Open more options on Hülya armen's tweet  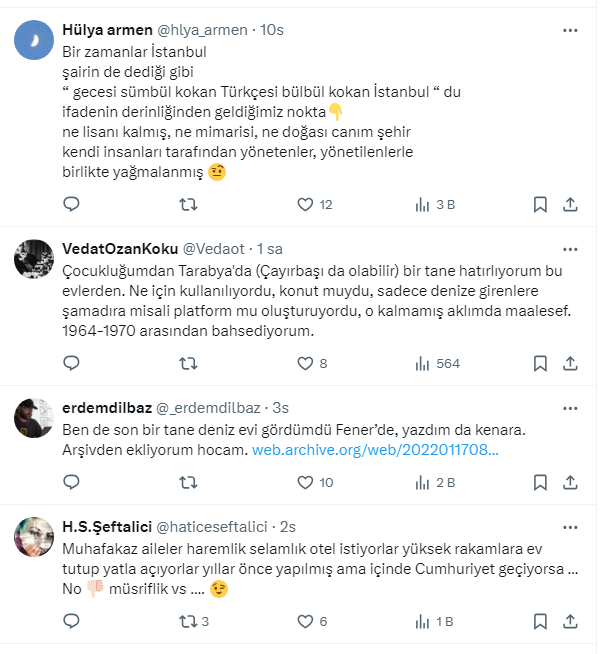[x=570, y=31]
